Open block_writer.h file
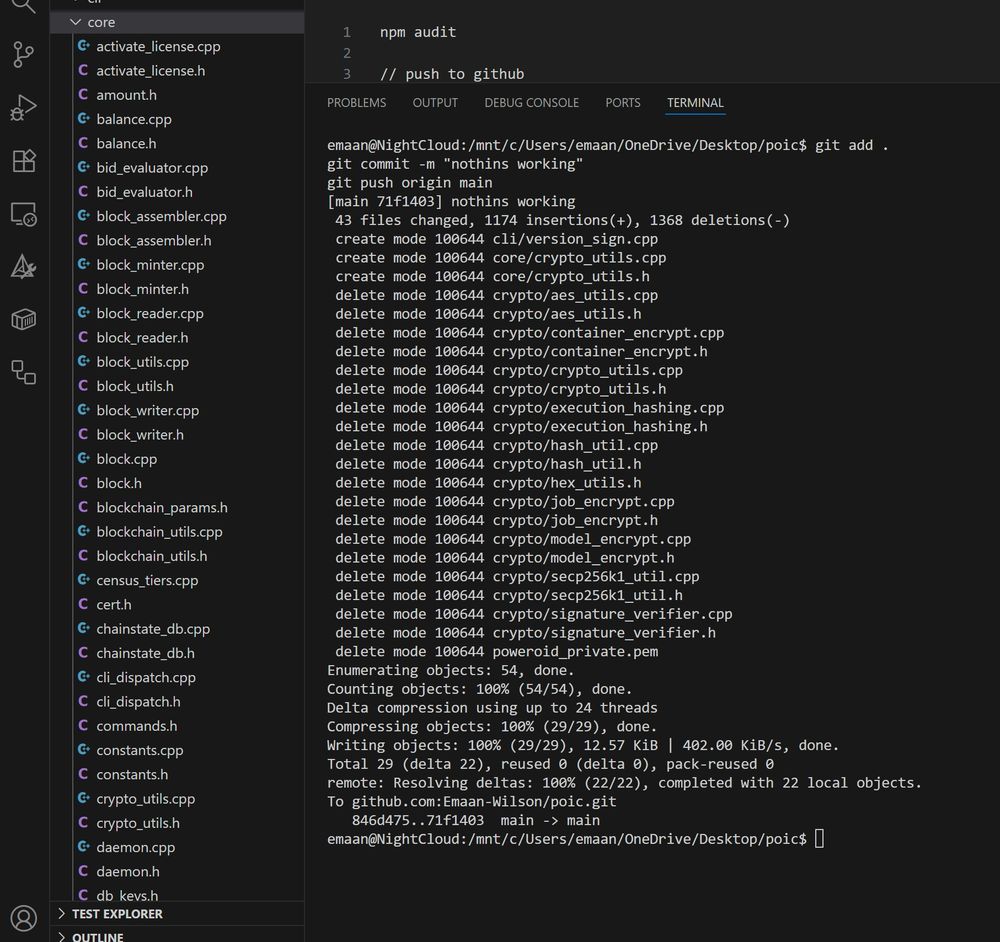 [177, 434]
